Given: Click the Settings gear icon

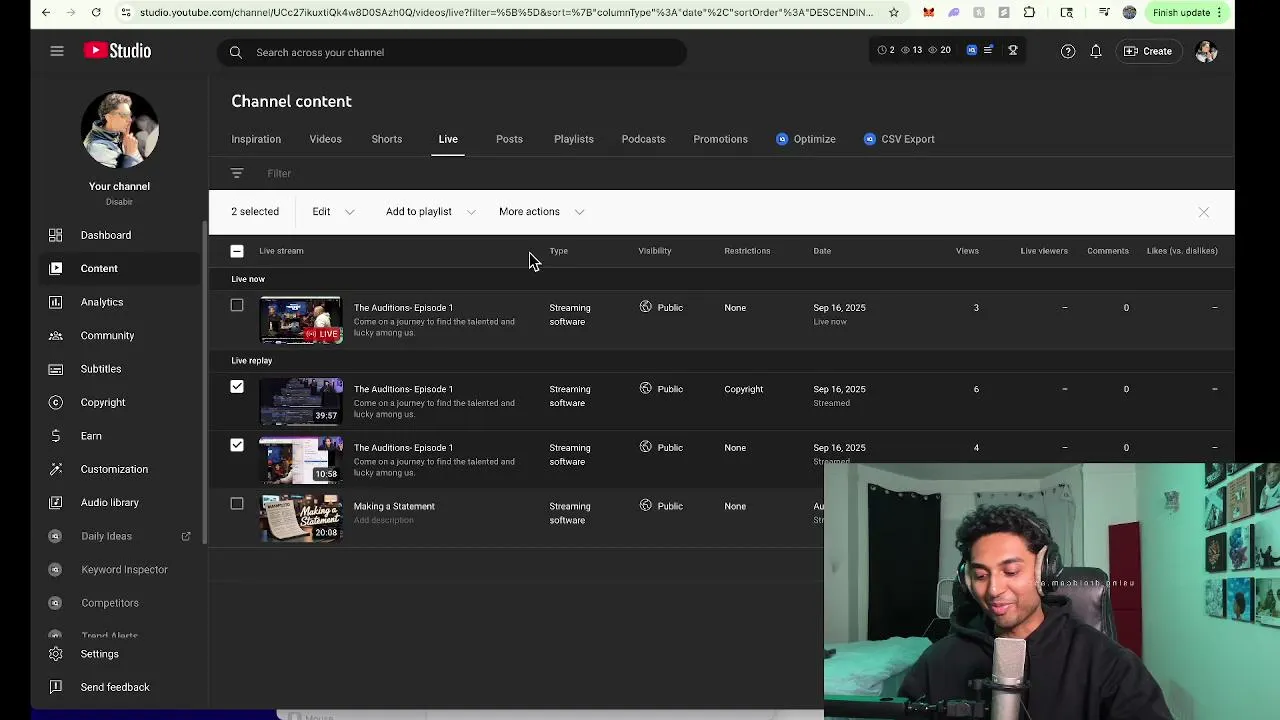Looking at the screenshot, I should click(x=56, y=654).
